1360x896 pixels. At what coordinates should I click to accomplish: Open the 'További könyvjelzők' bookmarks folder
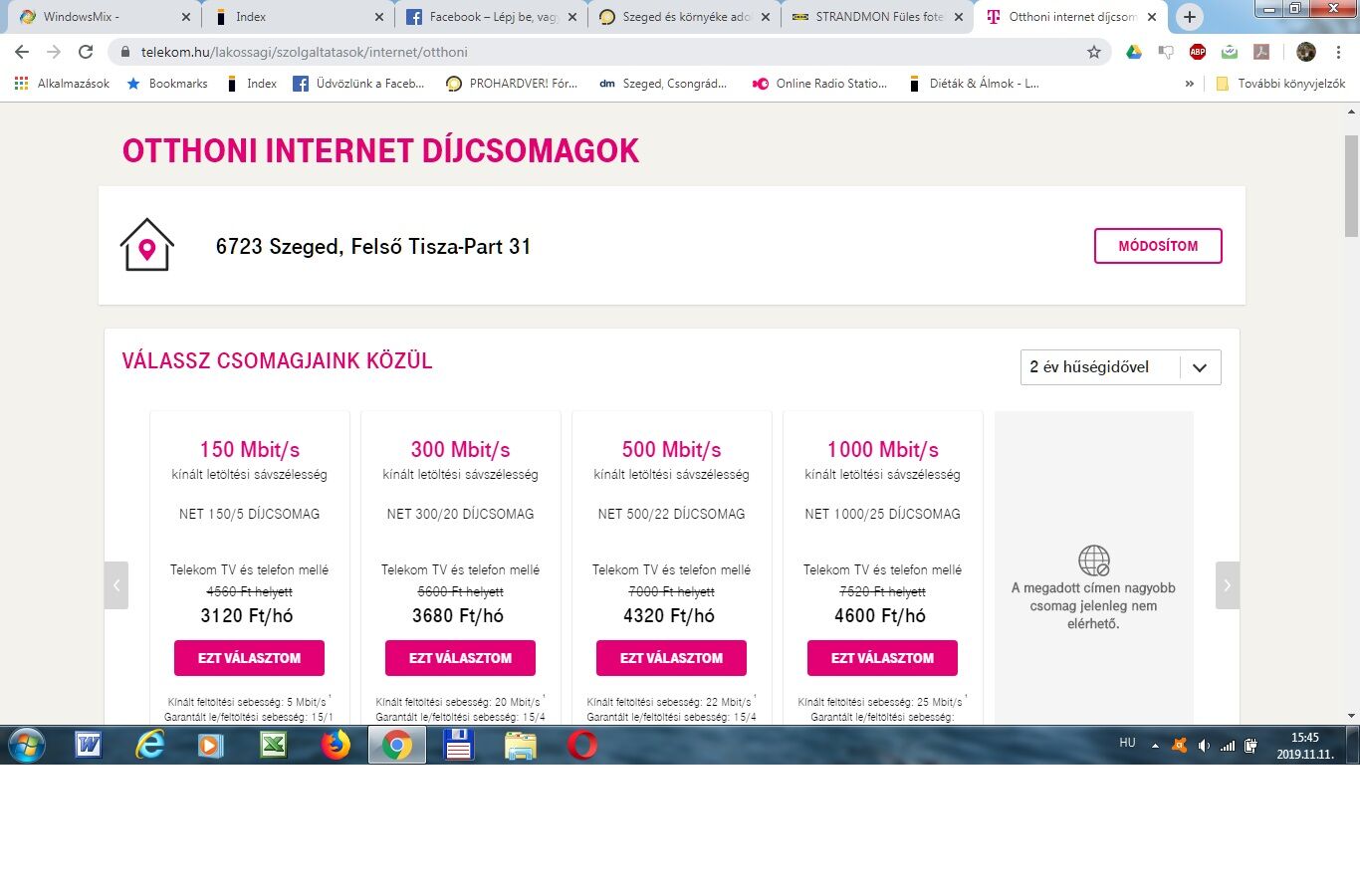tap(1280, 84)
